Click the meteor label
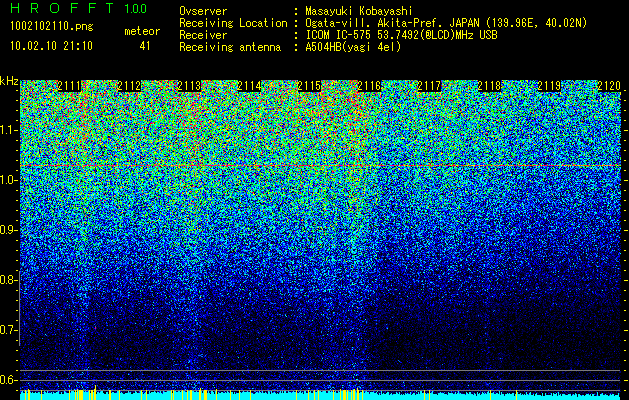 tap(142, 31)
